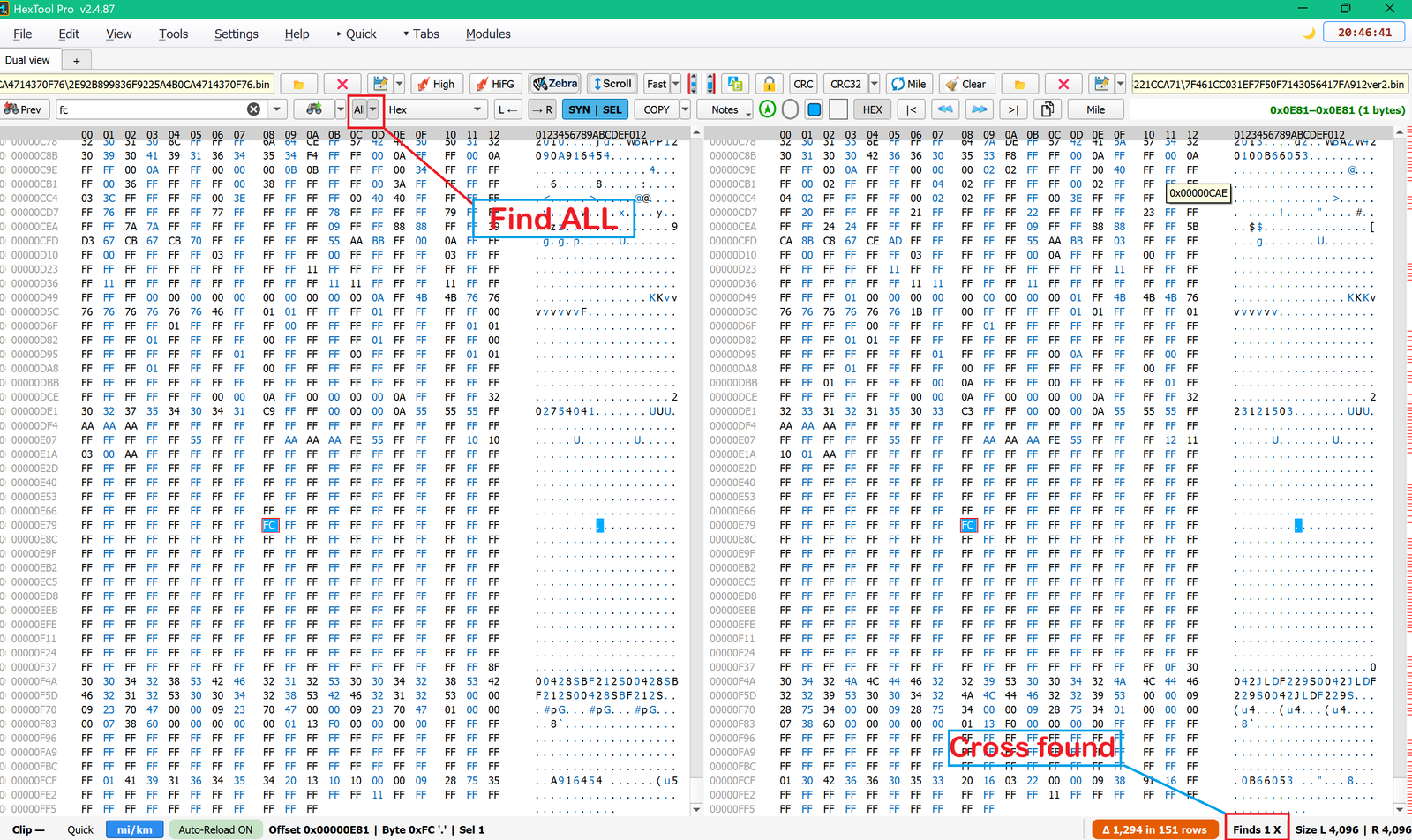Click the second red-bar column slider icon

(x=710, y=84)
